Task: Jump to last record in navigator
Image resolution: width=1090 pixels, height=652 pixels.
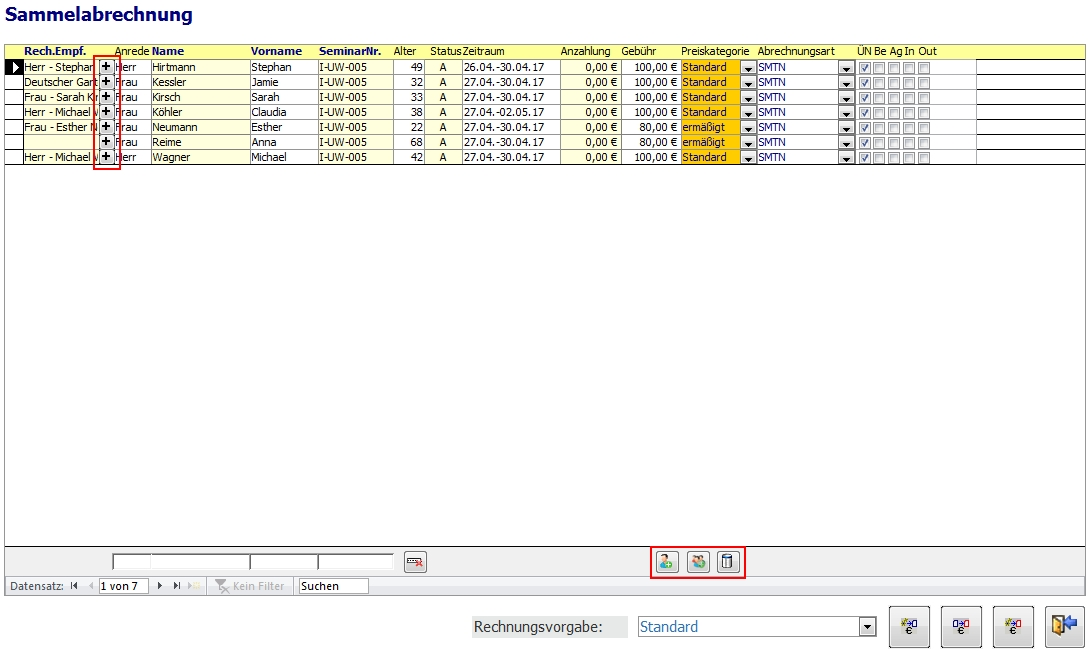Action: (177, 586)
